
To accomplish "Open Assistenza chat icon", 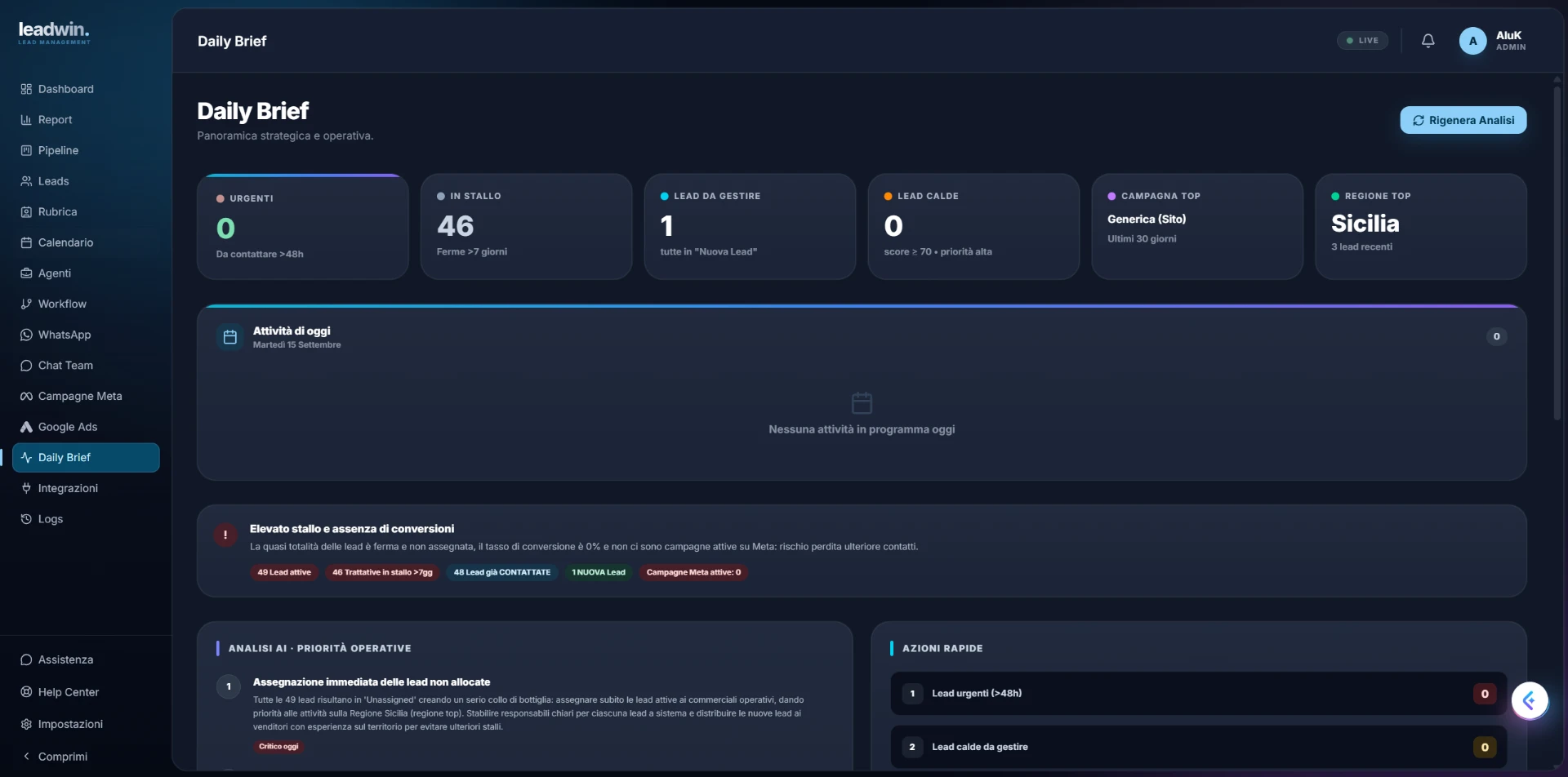I will pos(26,659).
